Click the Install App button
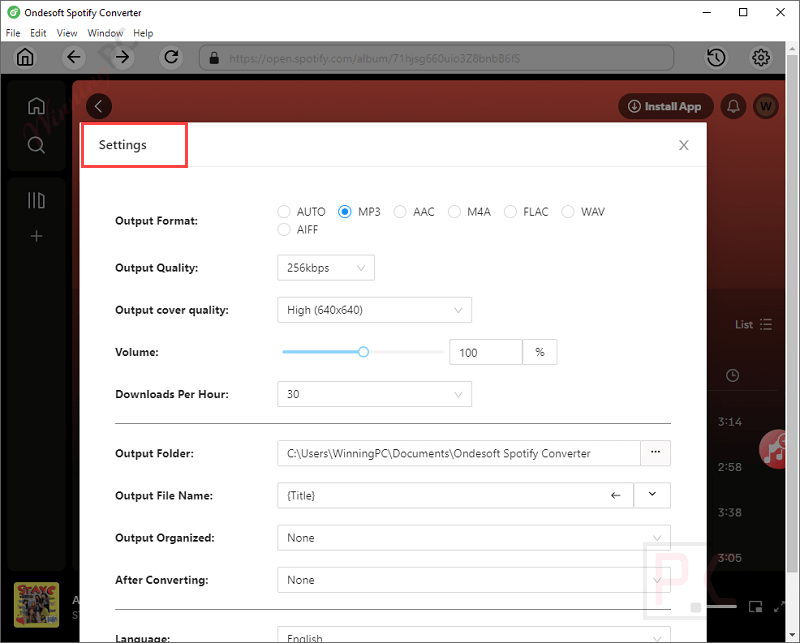800x643 pixels. click(x=665, y=106)
